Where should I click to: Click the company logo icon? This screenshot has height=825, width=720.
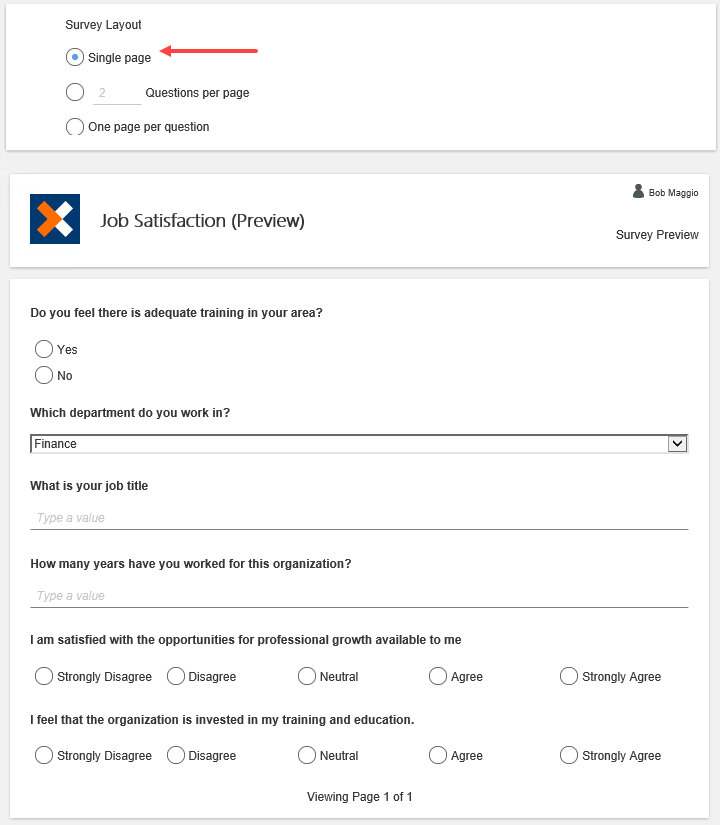coord(54,219)
